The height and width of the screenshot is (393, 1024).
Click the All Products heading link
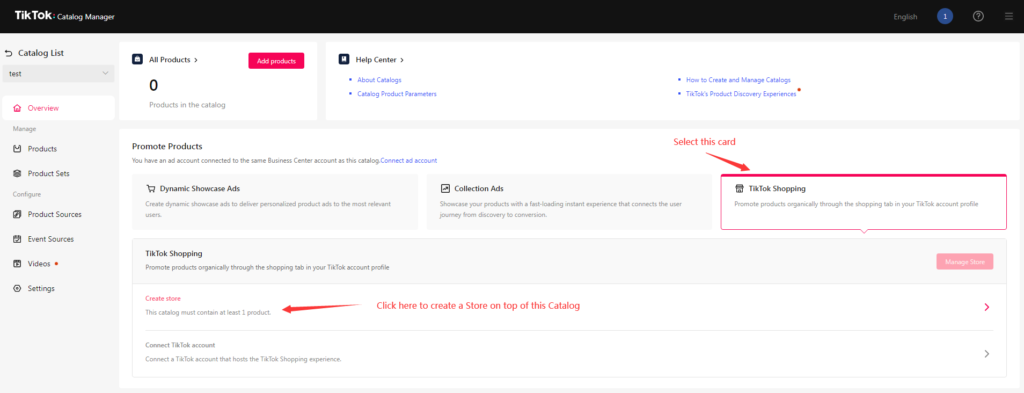[x=173, y=59]
